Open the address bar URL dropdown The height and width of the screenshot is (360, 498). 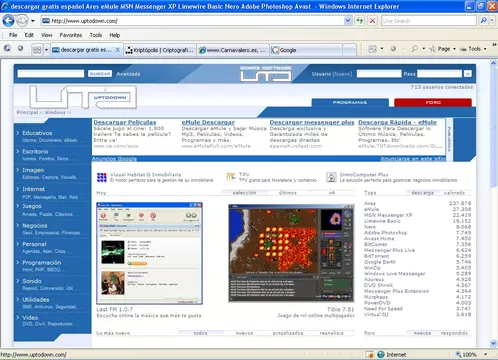pyautogui.click(x=348, y=21)
